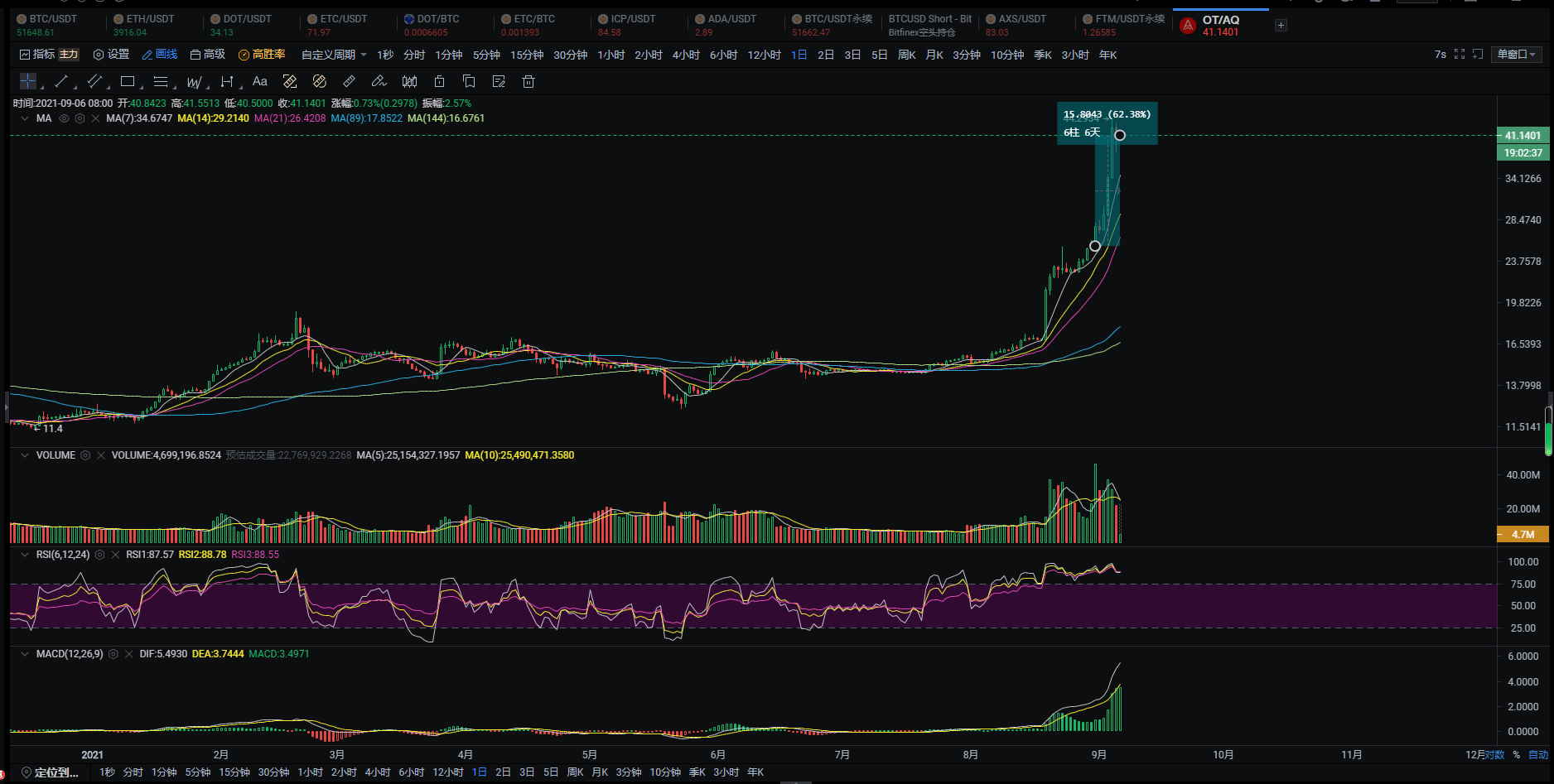Select the rectangle shape tool
Viewport: 1554px width, 784px height.
pyautogui.click(x=128, y=81)
